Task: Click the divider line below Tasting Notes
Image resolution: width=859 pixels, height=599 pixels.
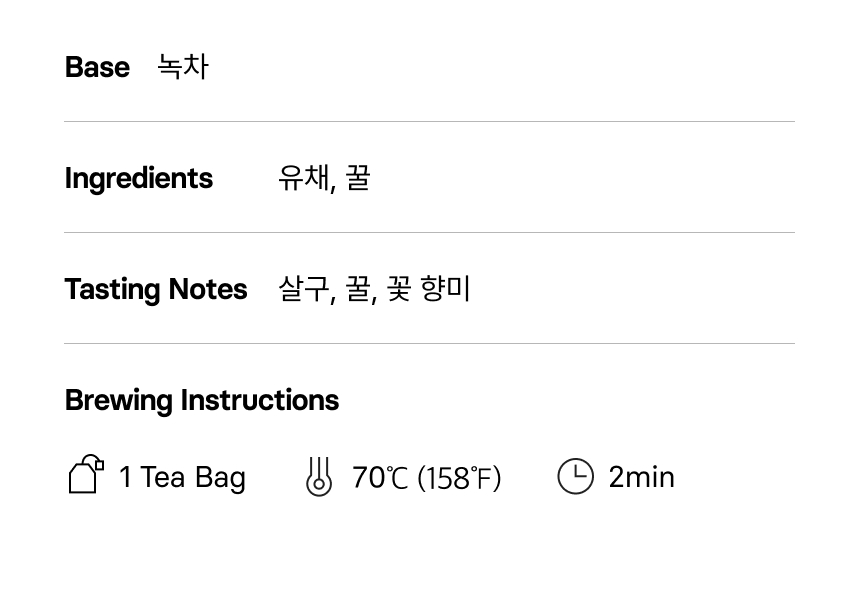Action: click(429, 344)
